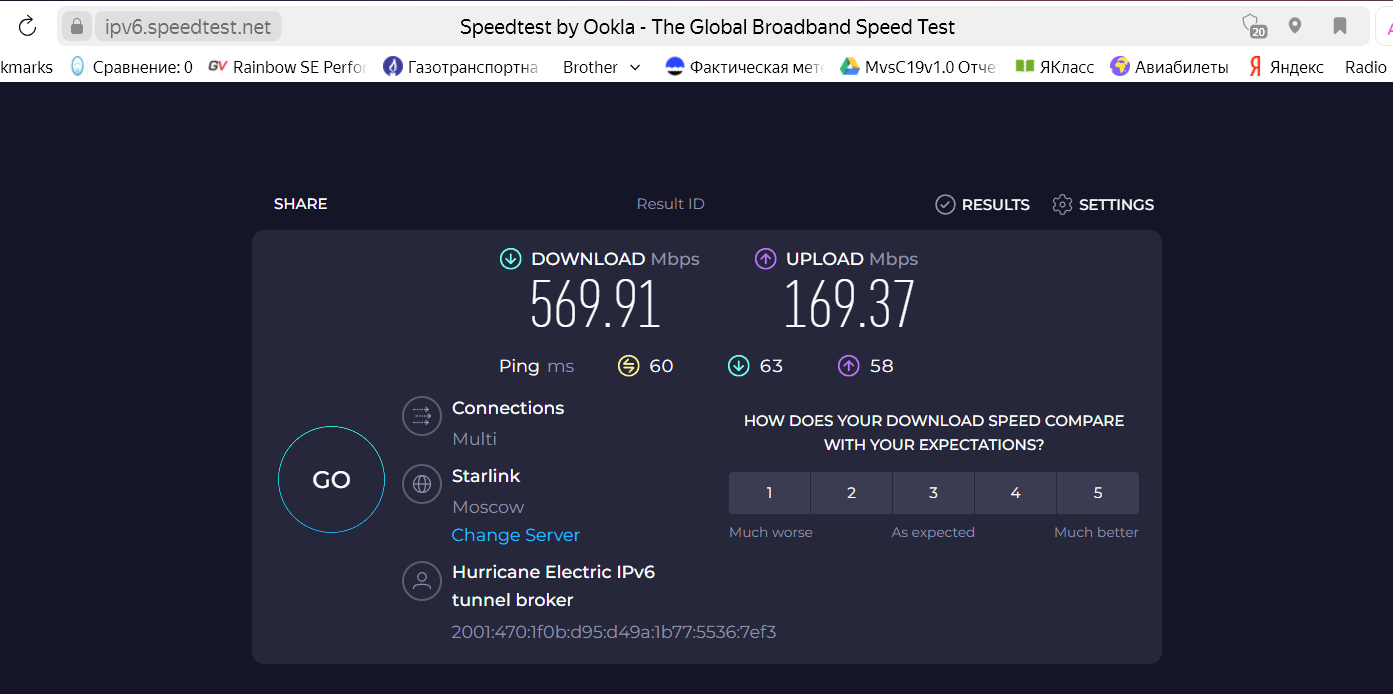Open the ЯКласс bookmark
The width and height of the screenshot is (1393, 694).
pyautogui.click(x=1055, y=67)
